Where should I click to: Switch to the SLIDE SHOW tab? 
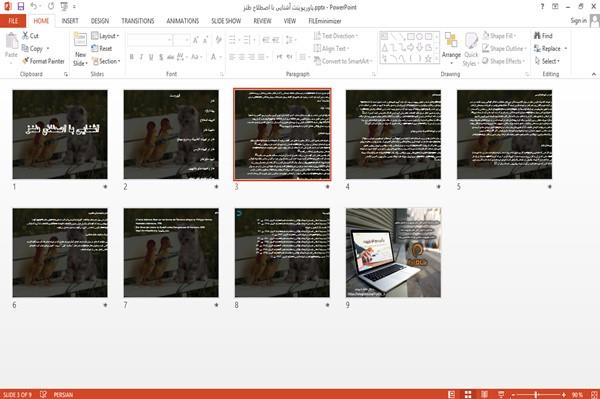point(226,21)
